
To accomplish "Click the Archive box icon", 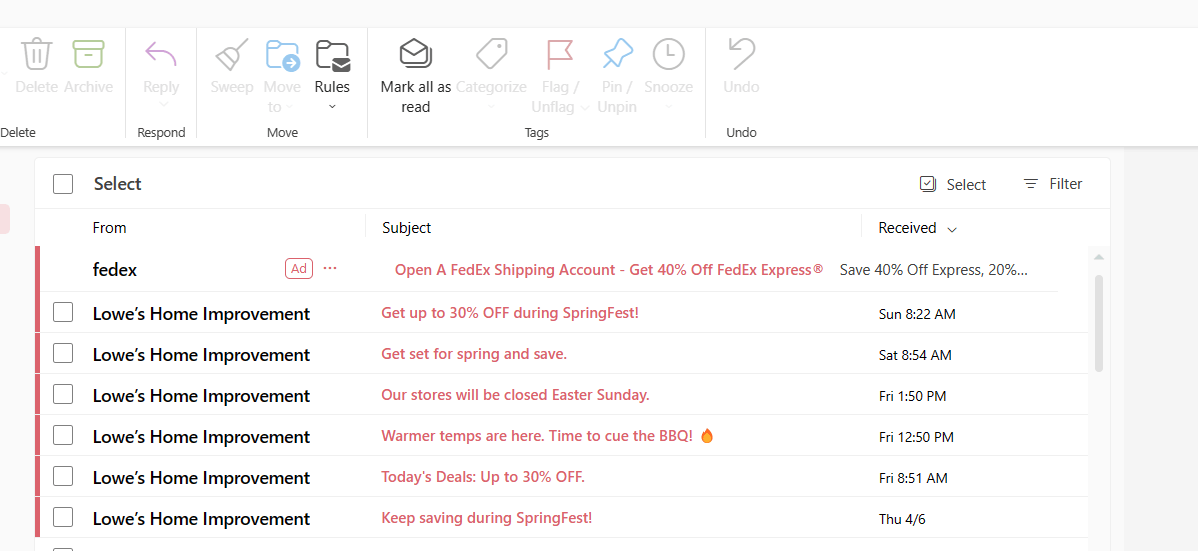I will (x=89, y=54).
